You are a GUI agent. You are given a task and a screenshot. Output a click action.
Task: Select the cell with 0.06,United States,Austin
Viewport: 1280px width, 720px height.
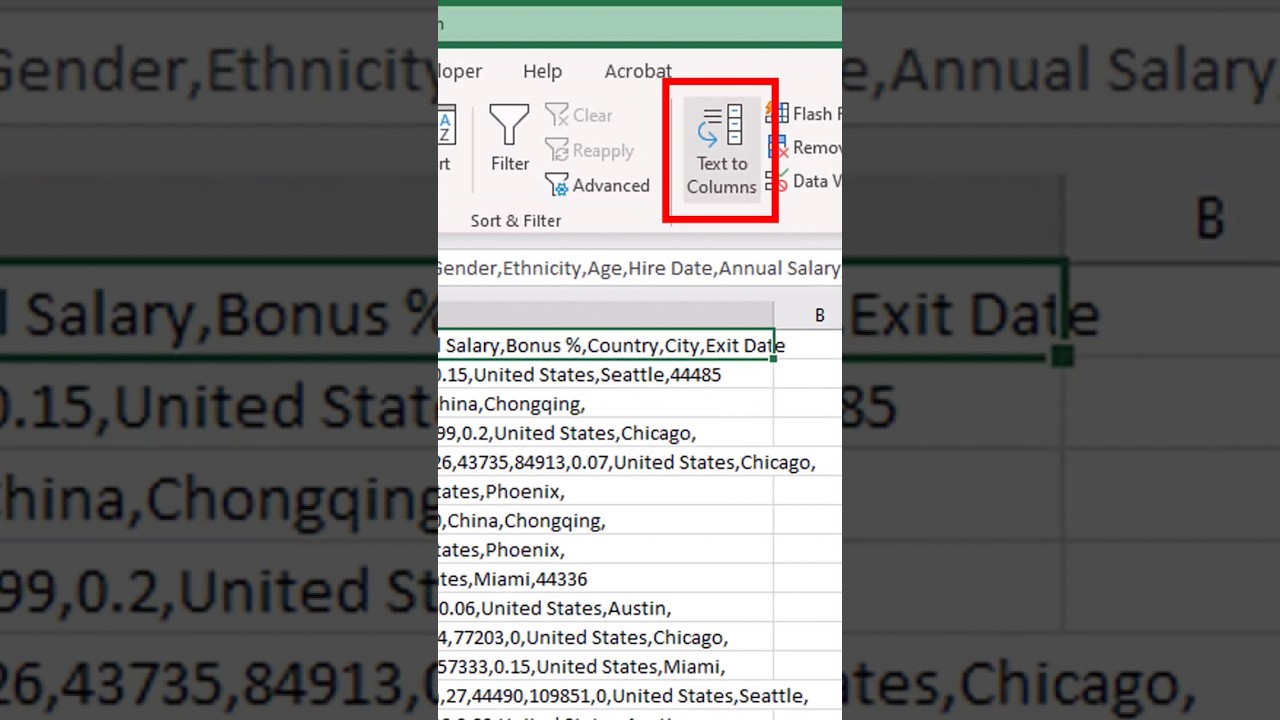pyautogui.click(x=606, y=608)
